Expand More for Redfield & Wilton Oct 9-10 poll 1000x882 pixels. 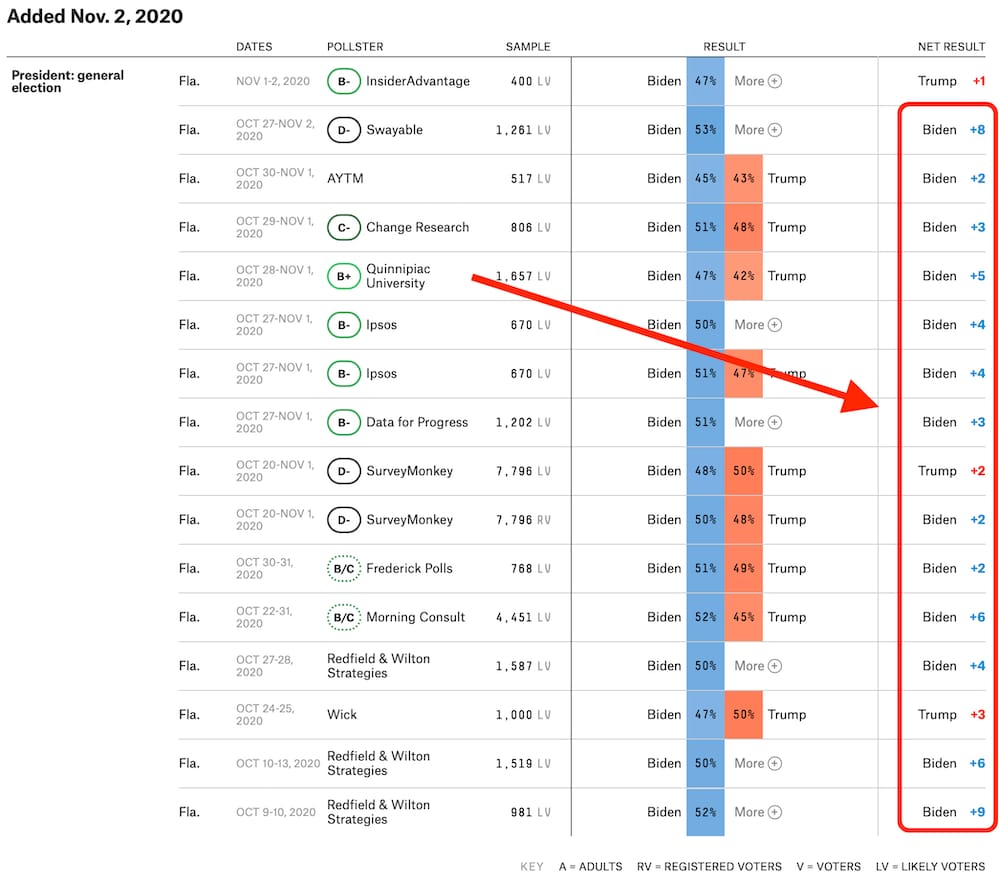758,812
